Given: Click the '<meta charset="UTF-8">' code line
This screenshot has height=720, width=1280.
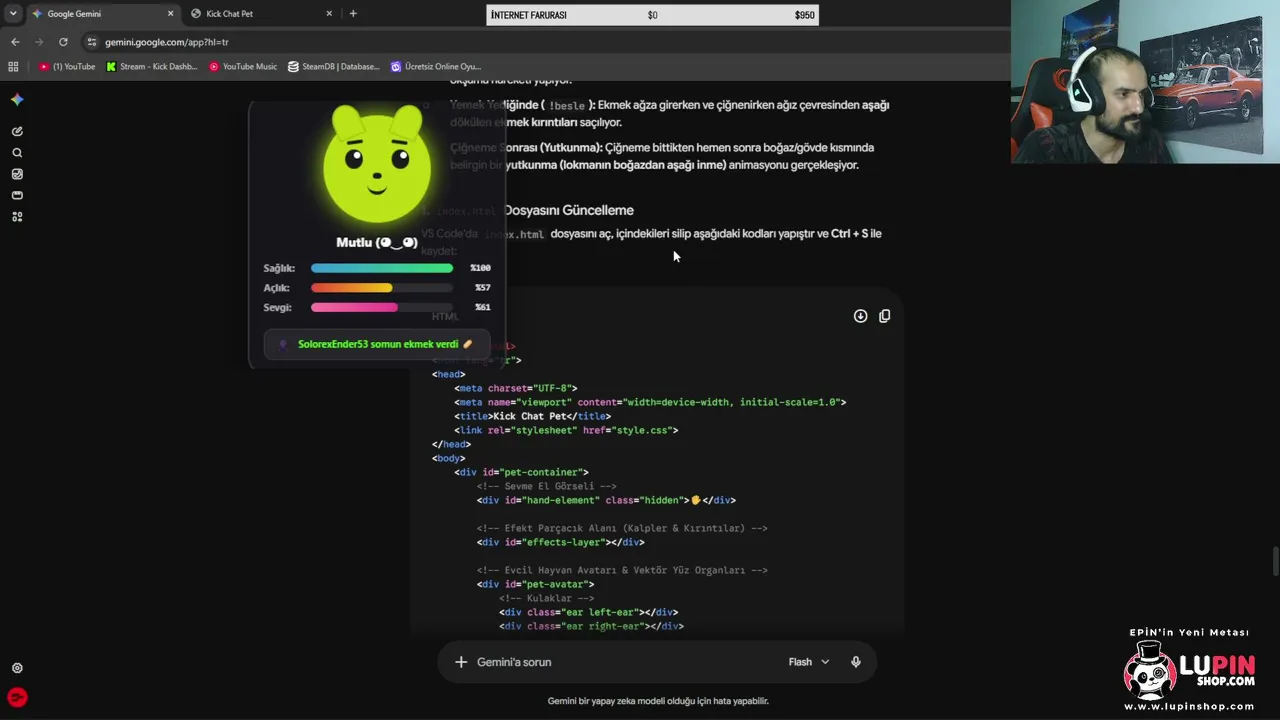Looking at the screenshot, I should point(515,388).
